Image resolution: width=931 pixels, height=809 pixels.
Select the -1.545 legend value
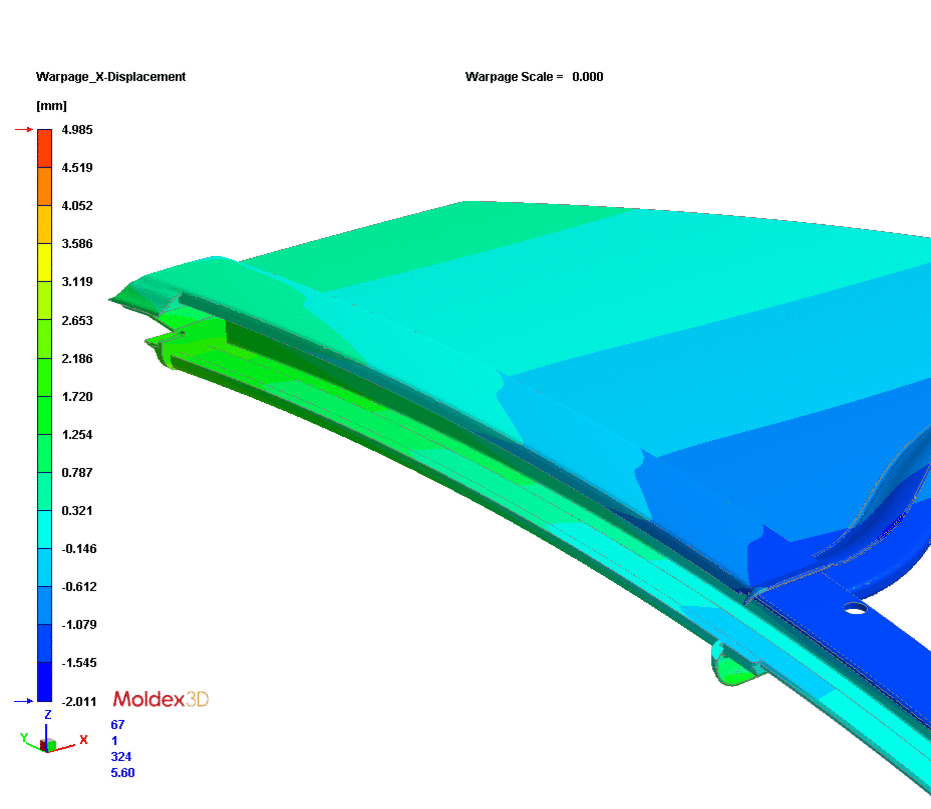(x=79, y=662)
